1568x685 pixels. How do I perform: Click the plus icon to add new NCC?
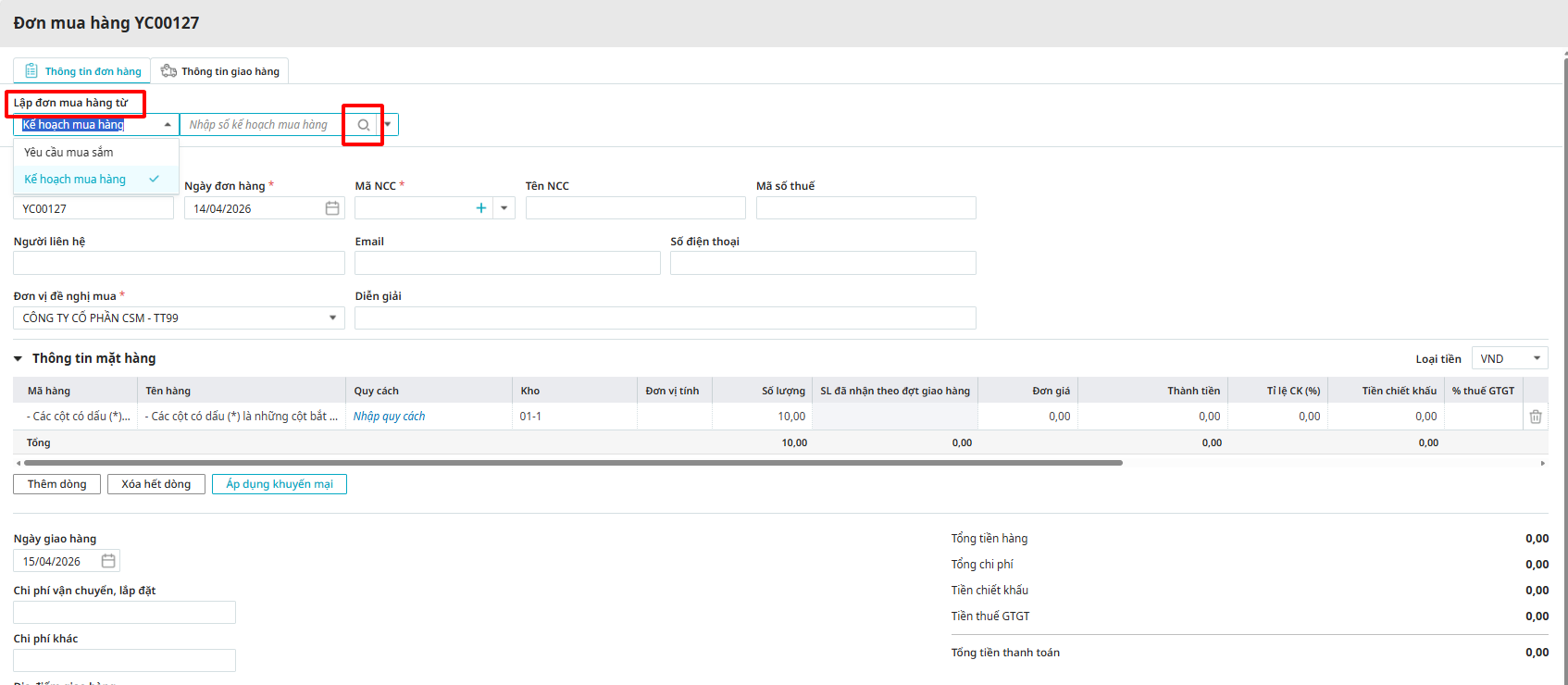click(x=480, y=208)
